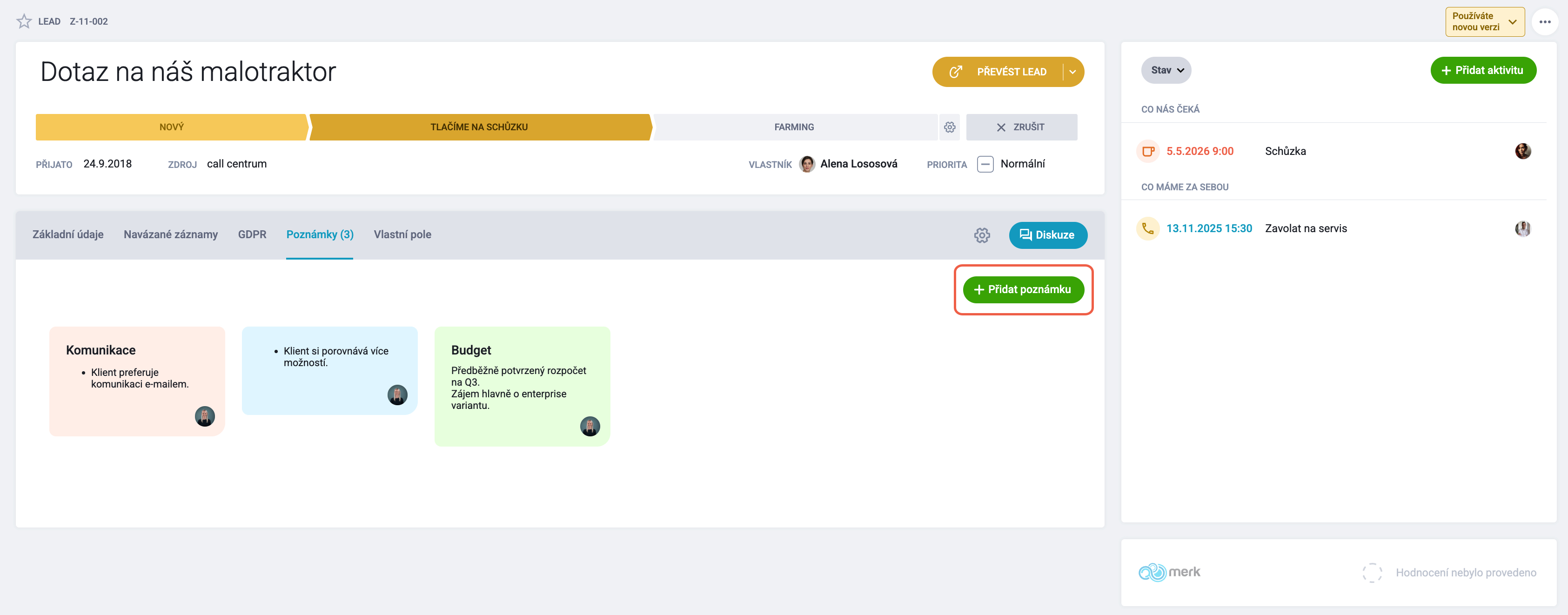The image size is (1568, 615).
Task: Open the Stav filter dropdown
Action: coord(1166,71)
